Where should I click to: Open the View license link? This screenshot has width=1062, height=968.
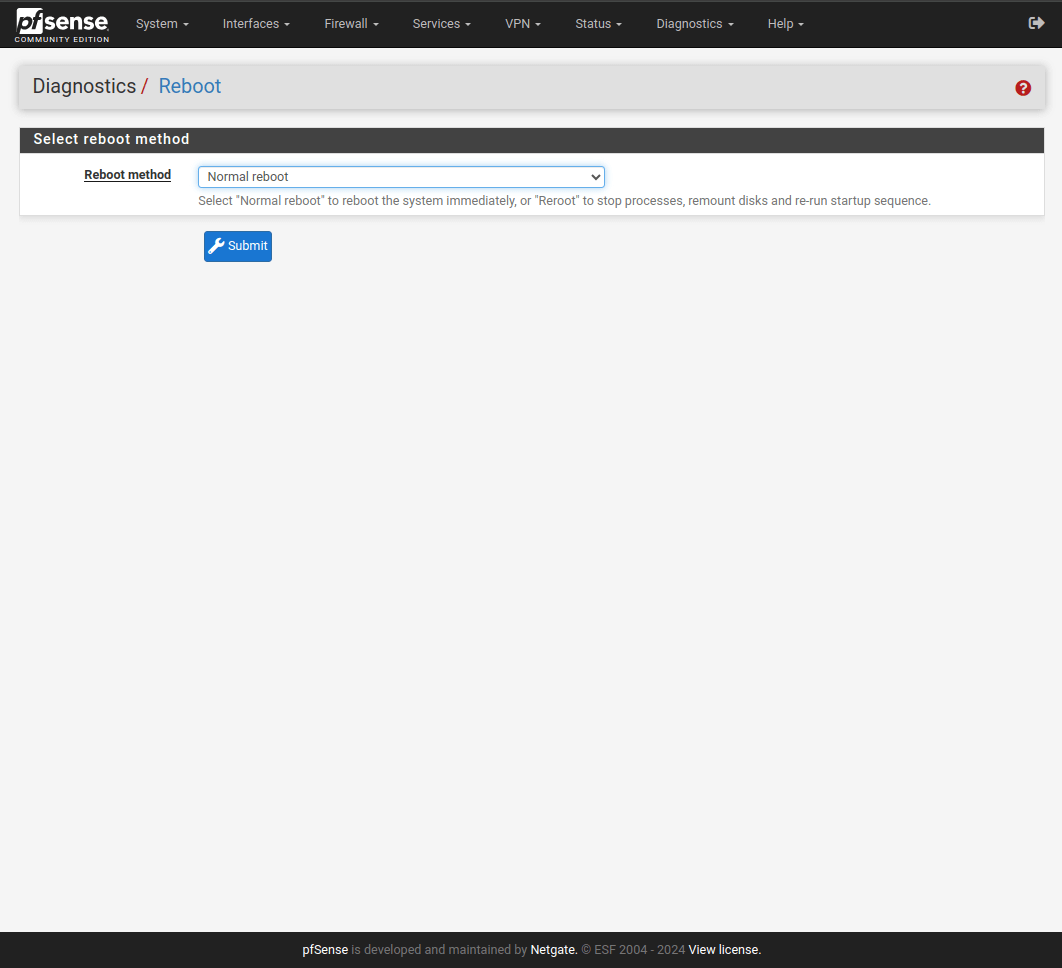coord(724,950)
